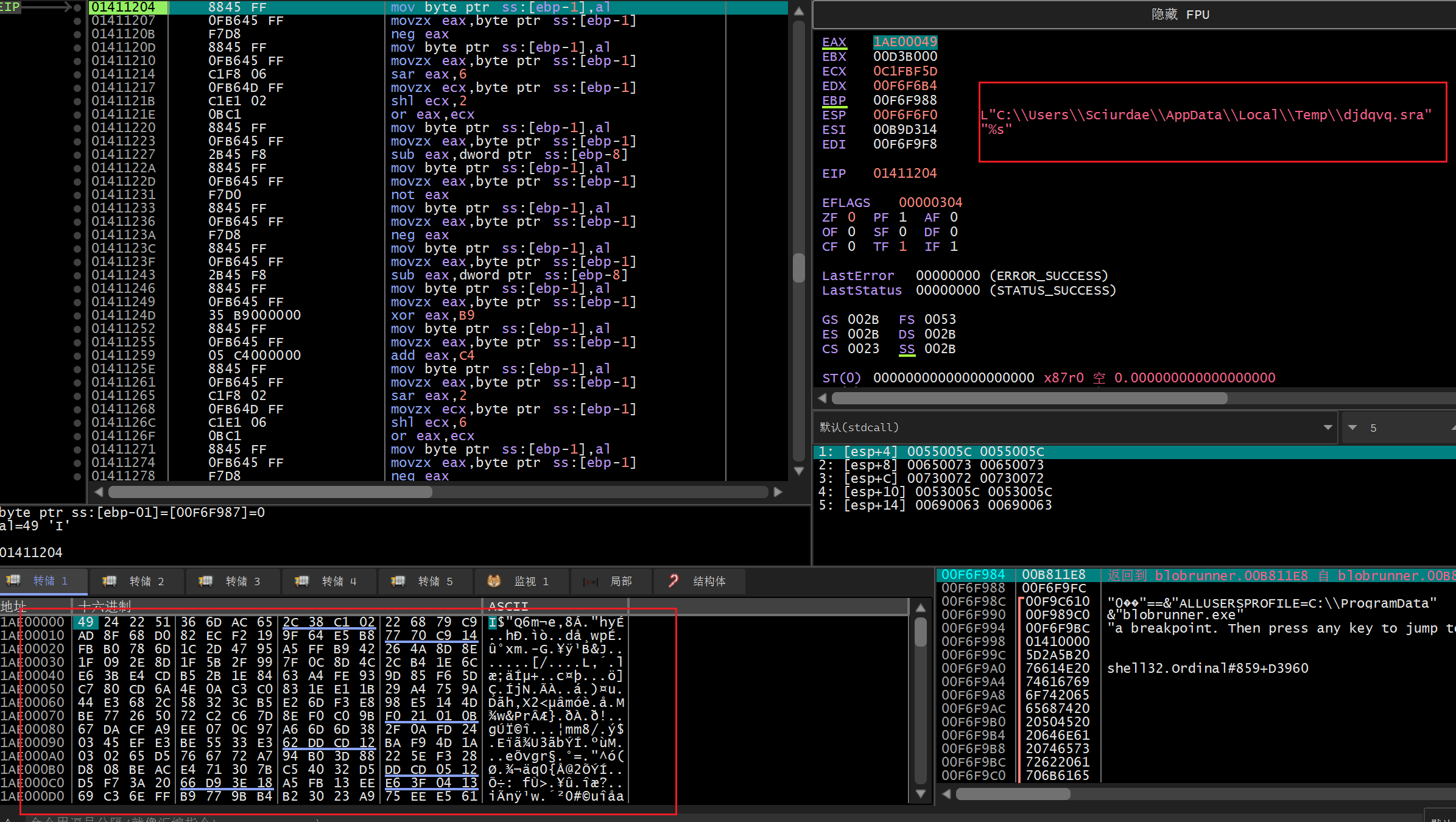
Task: Click stack panel scroll left arrow
Action: [x=946, y=794]
